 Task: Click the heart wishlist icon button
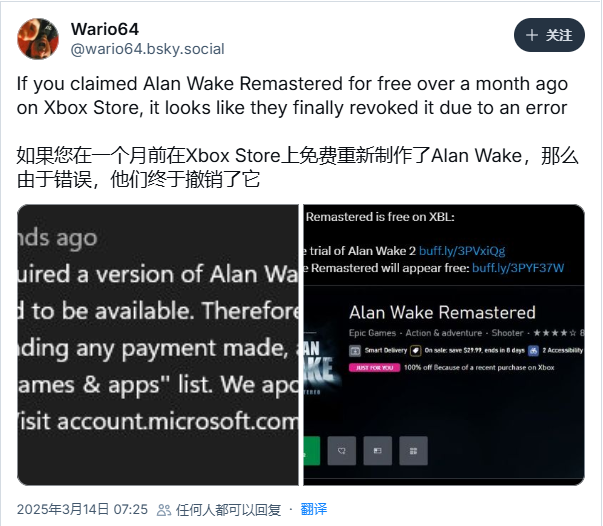[341, 451]
